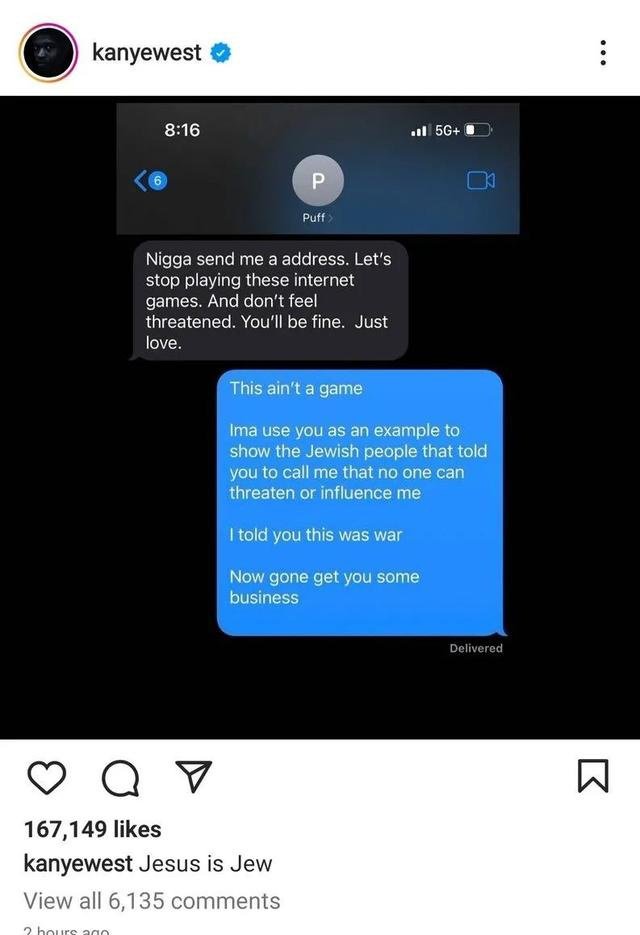Open kanyewest username at post header

(147, 52)
